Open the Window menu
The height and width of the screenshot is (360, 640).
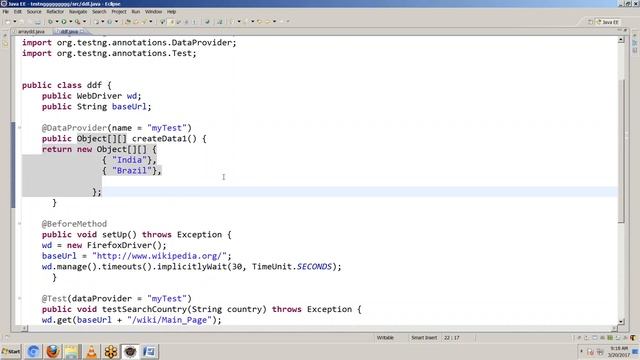[153, 12]
